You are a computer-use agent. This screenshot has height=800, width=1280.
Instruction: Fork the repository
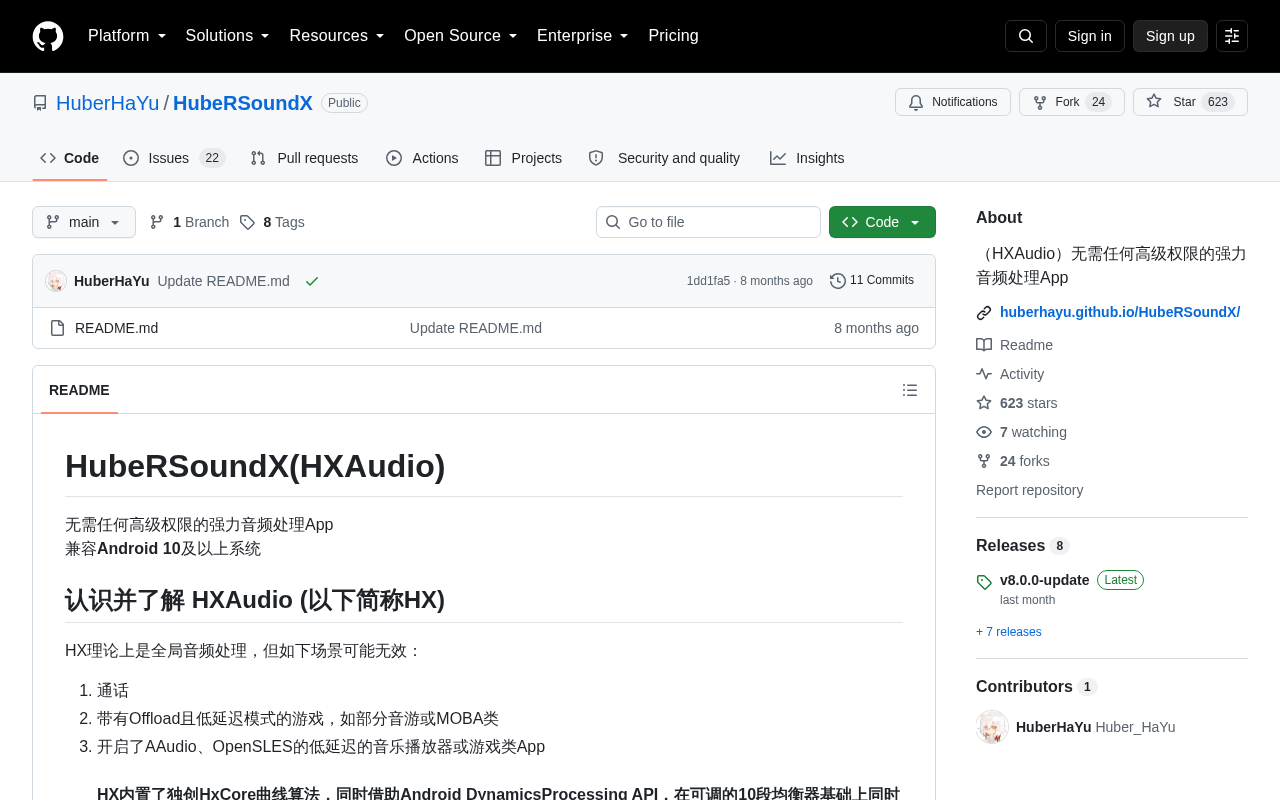click(x=1072, y=102)
